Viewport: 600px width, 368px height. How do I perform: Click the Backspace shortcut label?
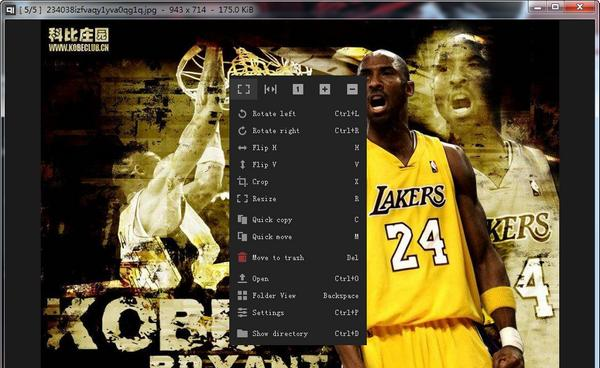(341, 296)
